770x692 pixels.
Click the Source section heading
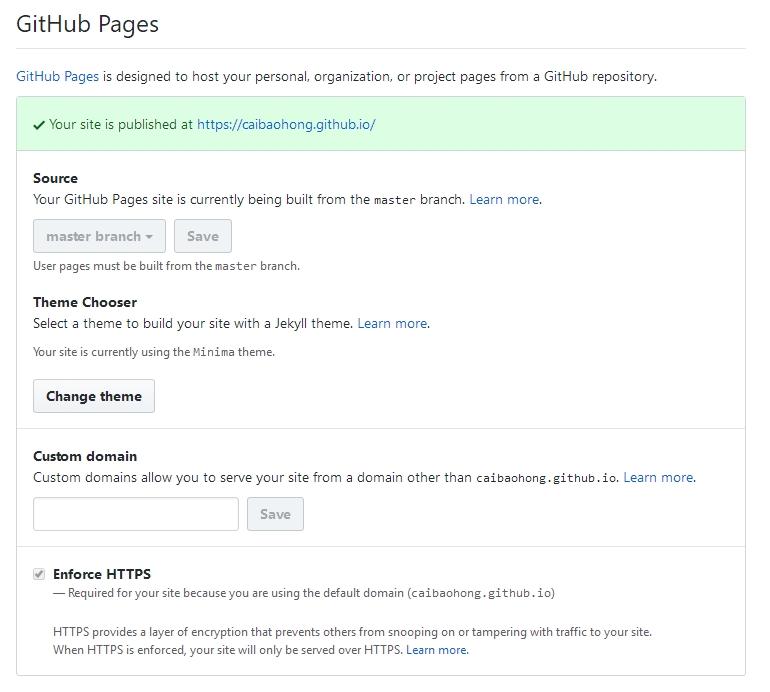55,178
